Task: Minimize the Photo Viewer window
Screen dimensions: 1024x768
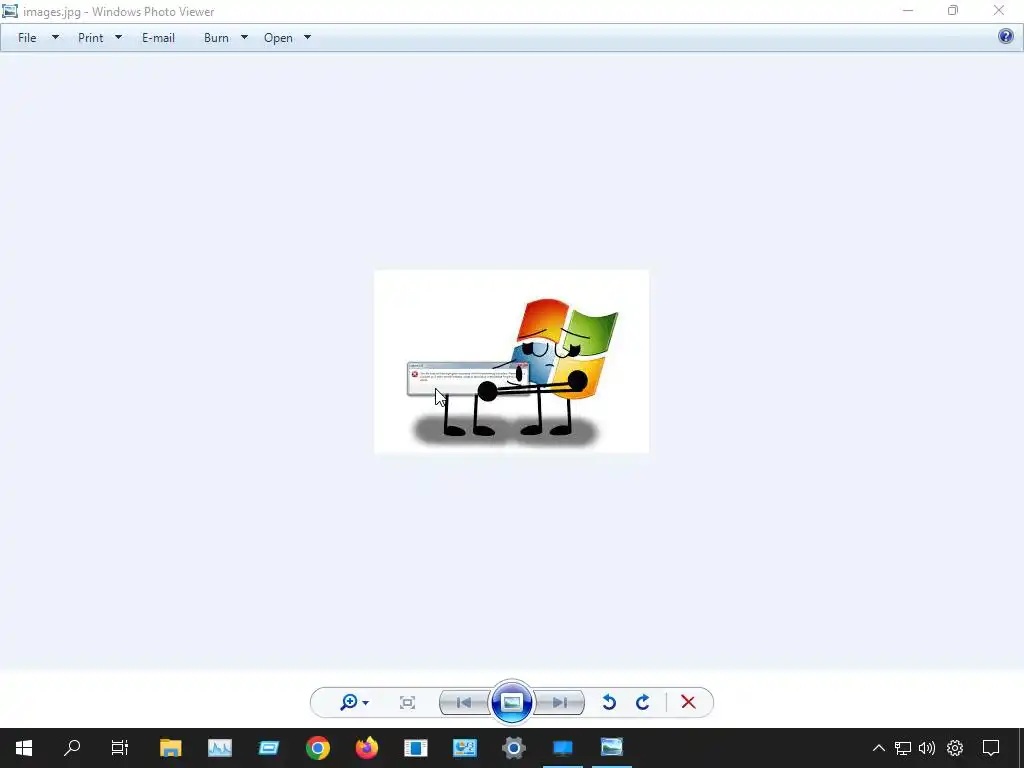Action: pos(908,10)
